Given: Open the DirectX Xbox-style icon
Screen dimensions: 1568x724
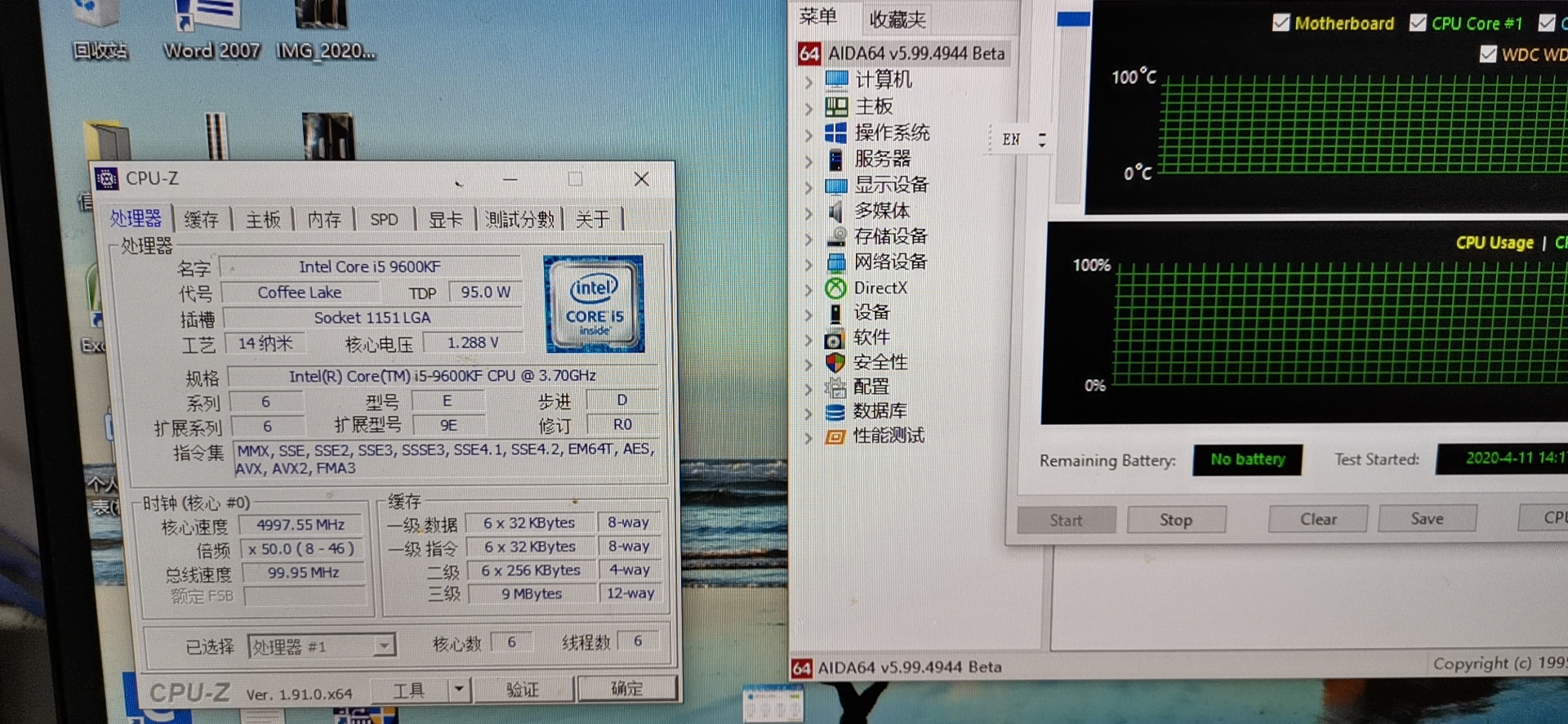Looking at the screenshot, I should point(835,288).
